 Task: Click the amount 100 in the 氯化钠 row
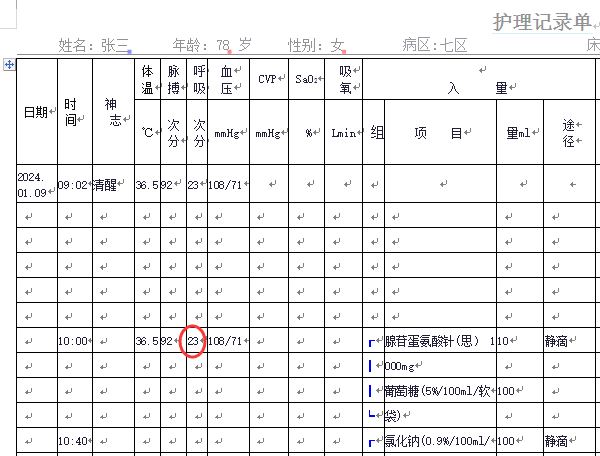click(x=520, y=441)
